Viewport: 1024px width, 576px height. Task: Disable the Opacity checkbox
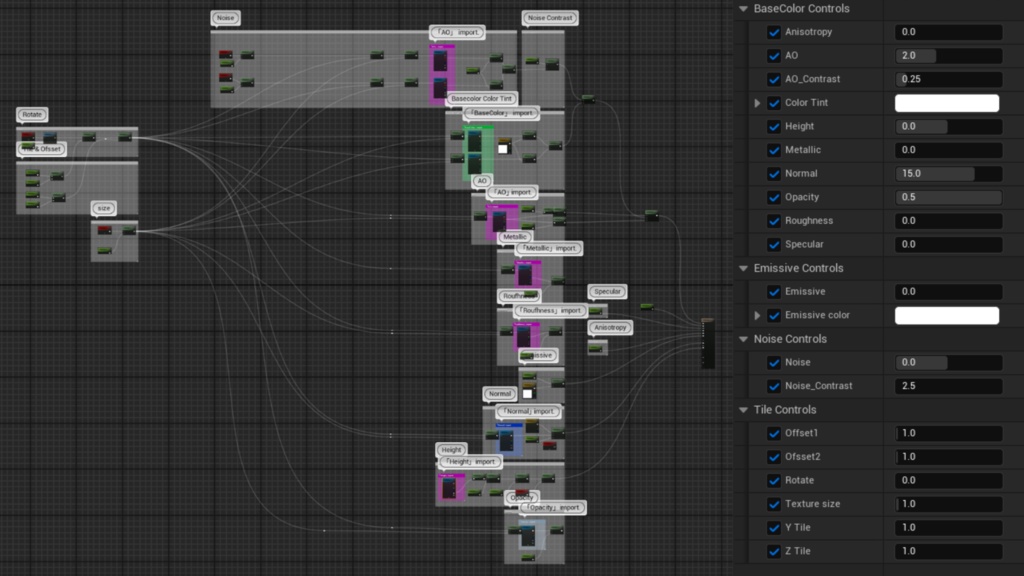[x=774, y=197]
